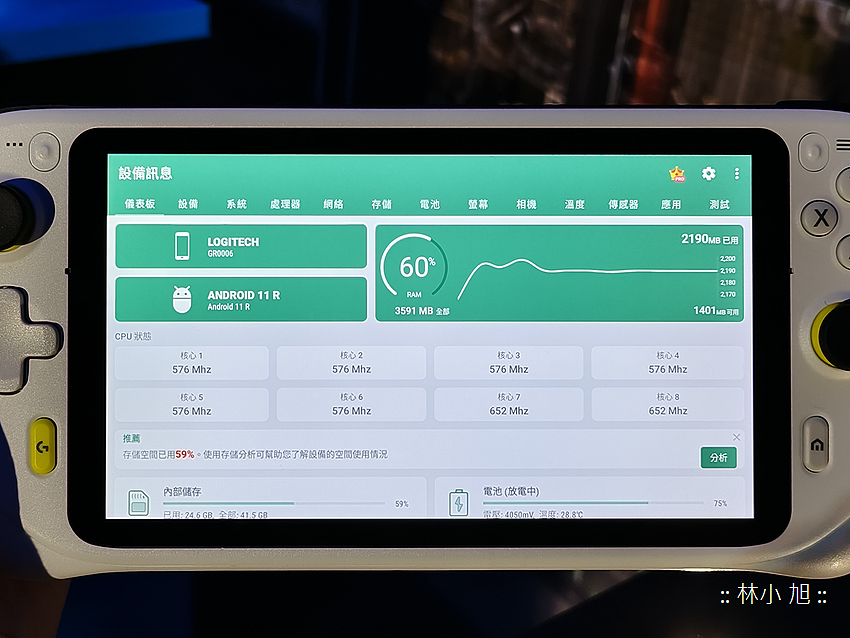Switch to the 螢幕 tab
Viewport: 850px width, 638px height.
[478, 204]
